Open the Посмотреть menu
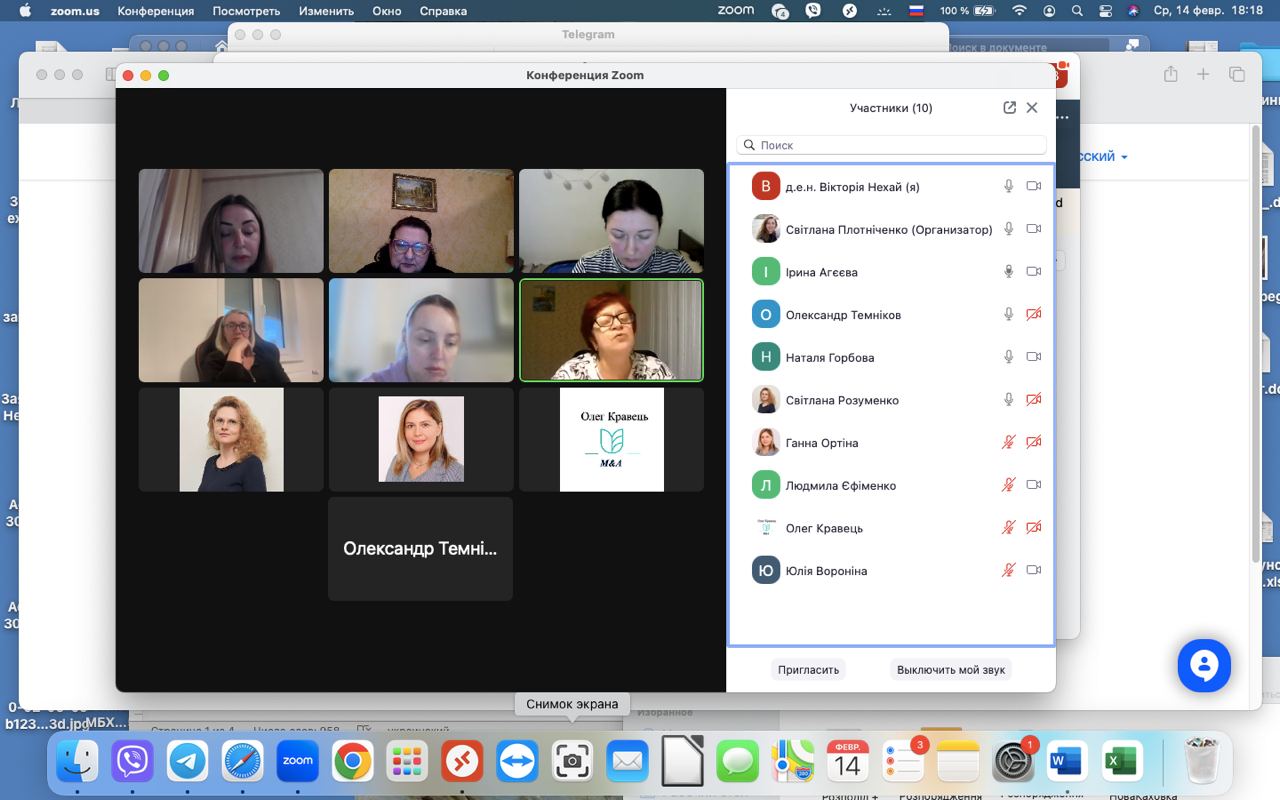The image size is (1280, 800). [246, 11]
